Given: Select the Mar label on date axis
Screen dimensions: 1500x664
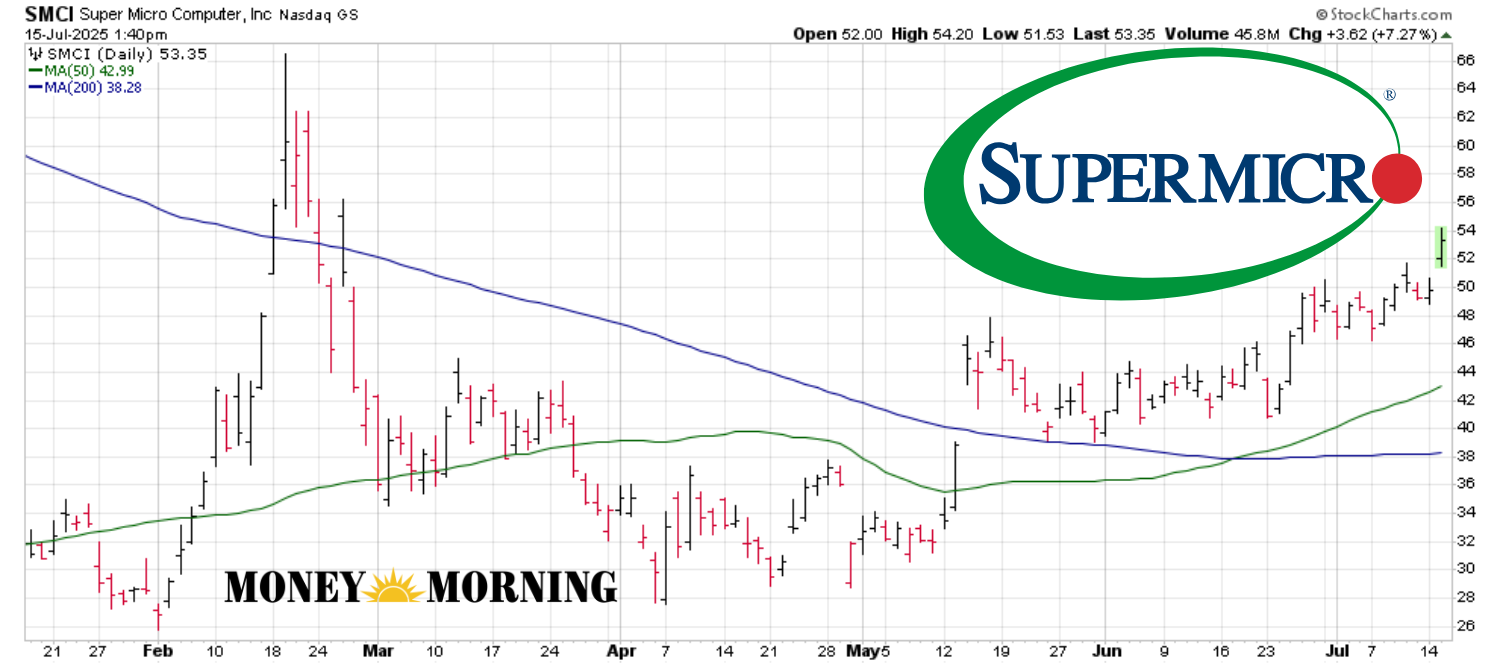Looking at the screenshot, I should (377, 651).
